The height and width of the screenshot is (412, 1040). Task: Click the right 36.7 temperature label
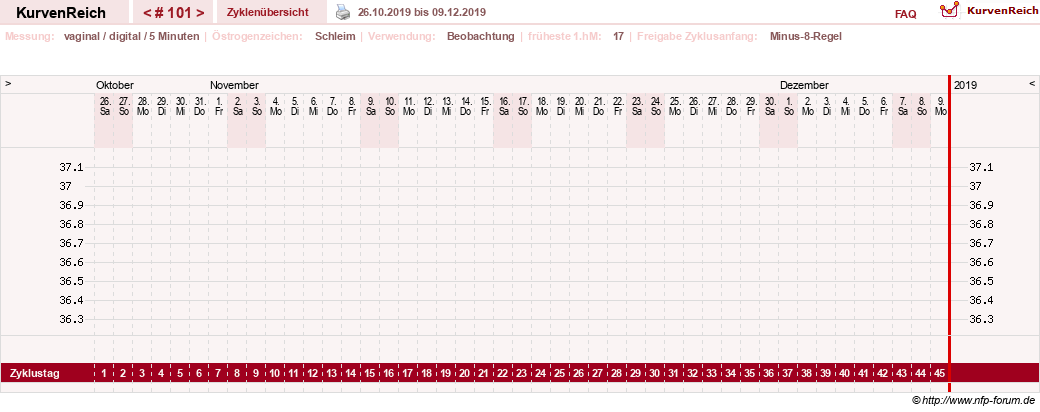(982, 243)
